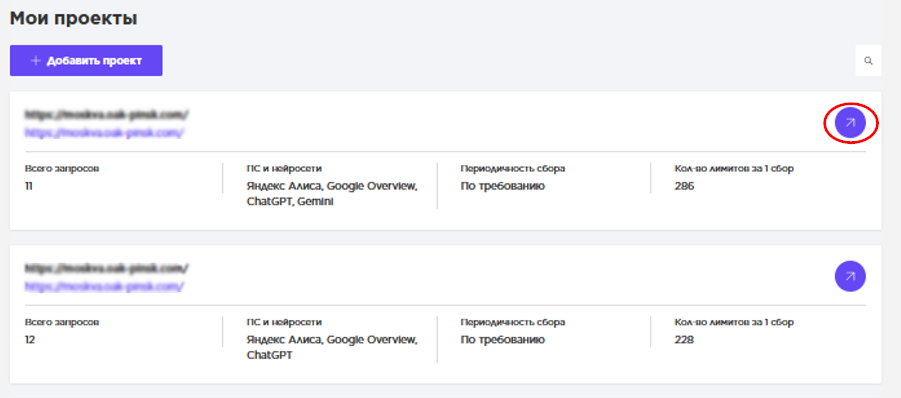Screen dimensions: 901x398
Task: Click text 'Яндекс Алиса, Google Overview, ChatGPT, Gemini'
Action: coord(332,194)
